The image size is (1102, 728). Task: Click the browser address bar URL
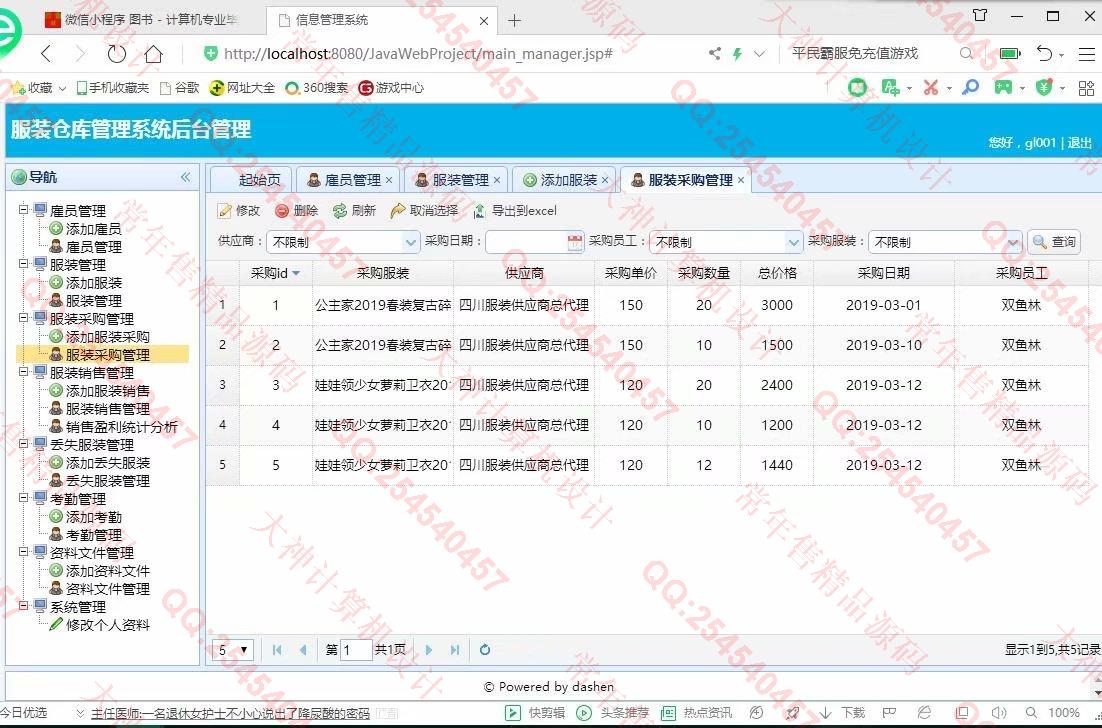(x=418, y=53)
